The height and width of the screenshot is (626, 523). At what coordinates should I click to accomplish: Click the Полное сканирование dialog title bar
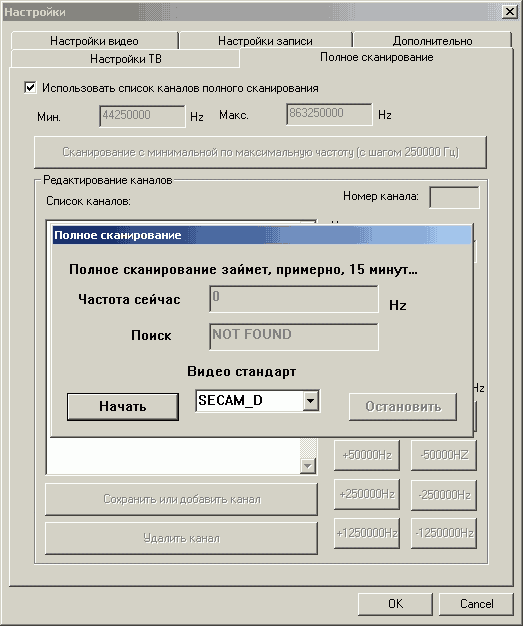pos(262,235)
